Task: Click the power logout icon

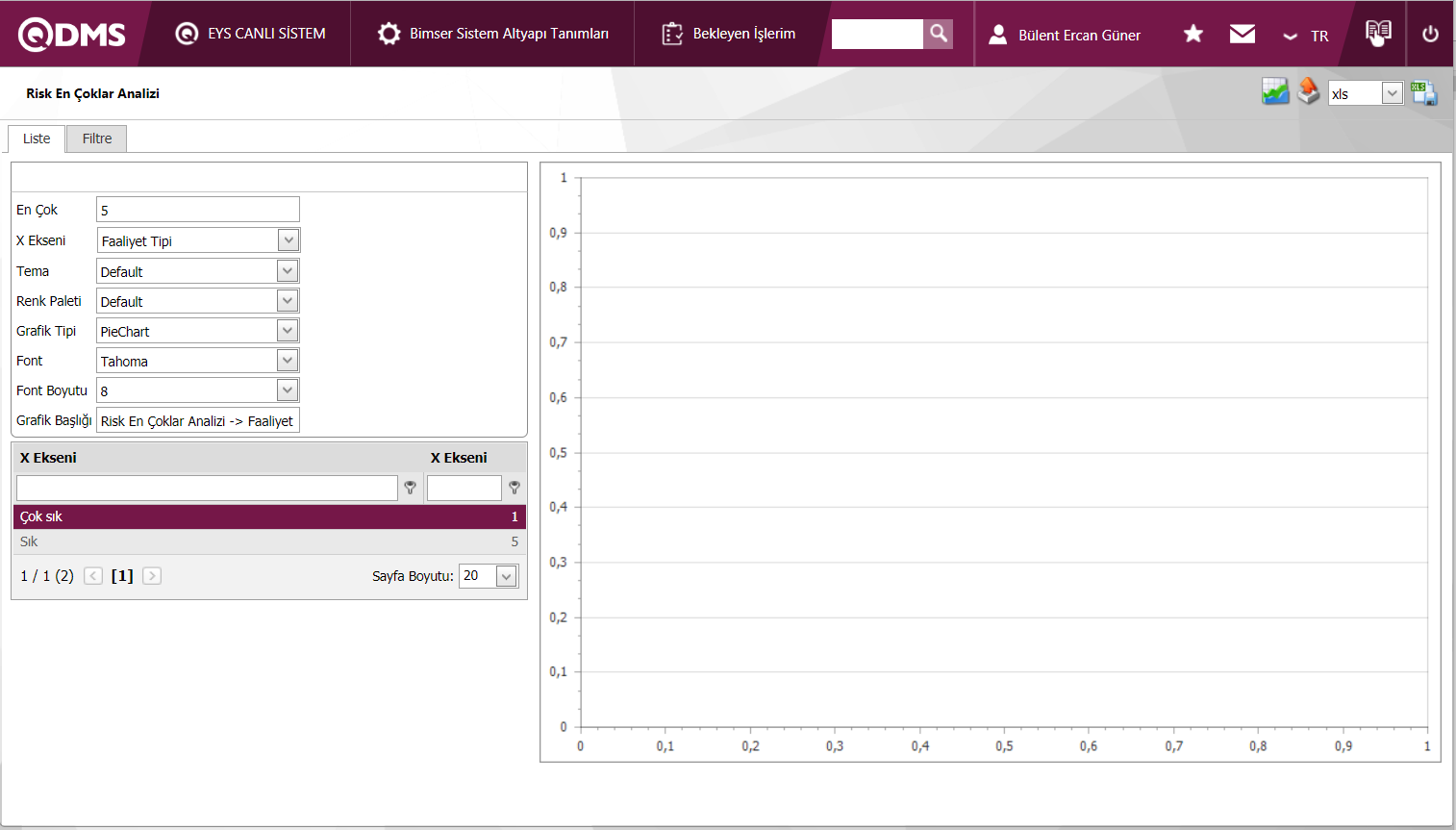Action: (x=1430, y=34)
